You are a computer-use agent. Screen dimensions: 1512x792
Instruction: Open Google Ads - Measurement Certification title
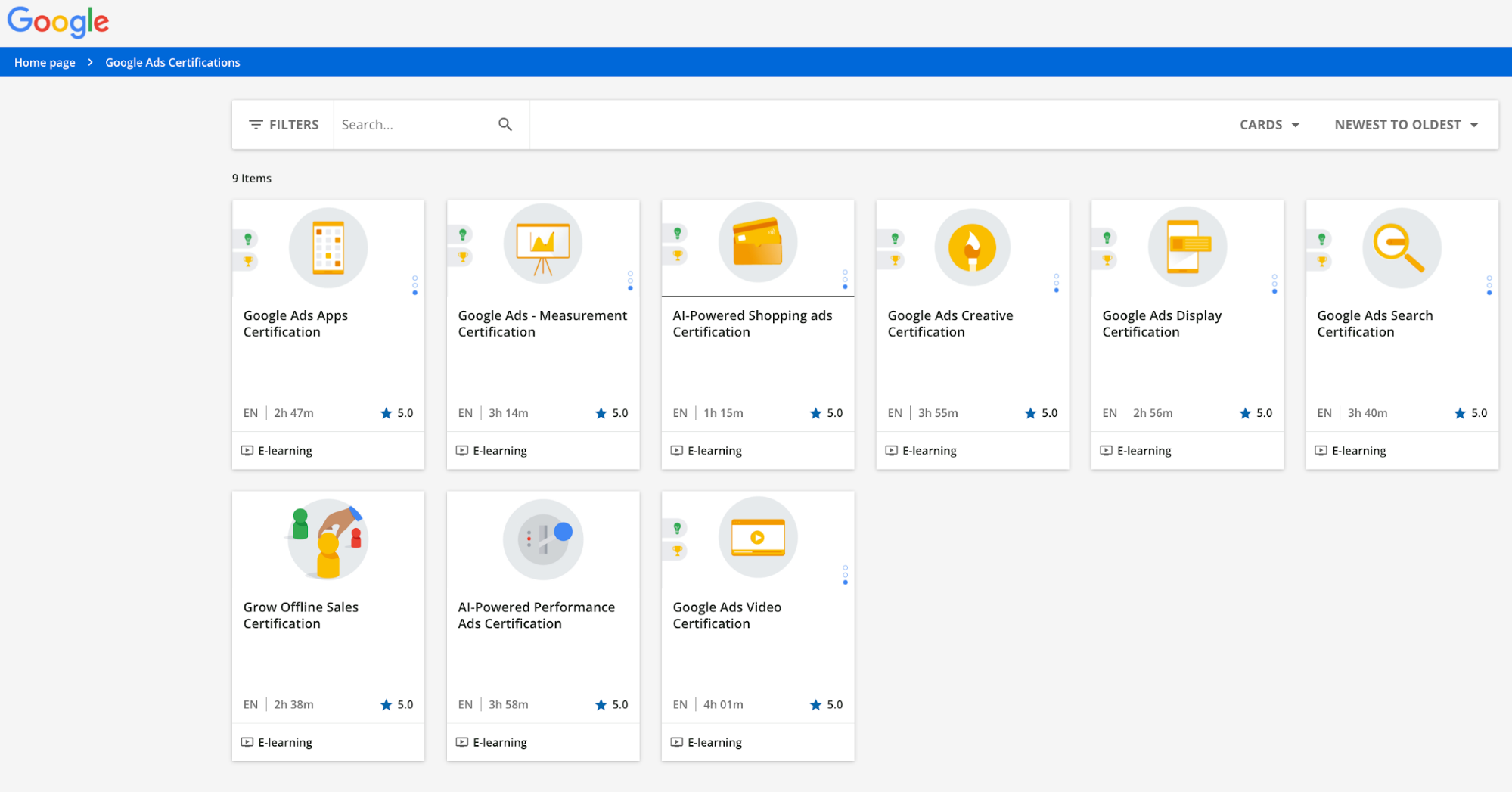click(542, 324)
